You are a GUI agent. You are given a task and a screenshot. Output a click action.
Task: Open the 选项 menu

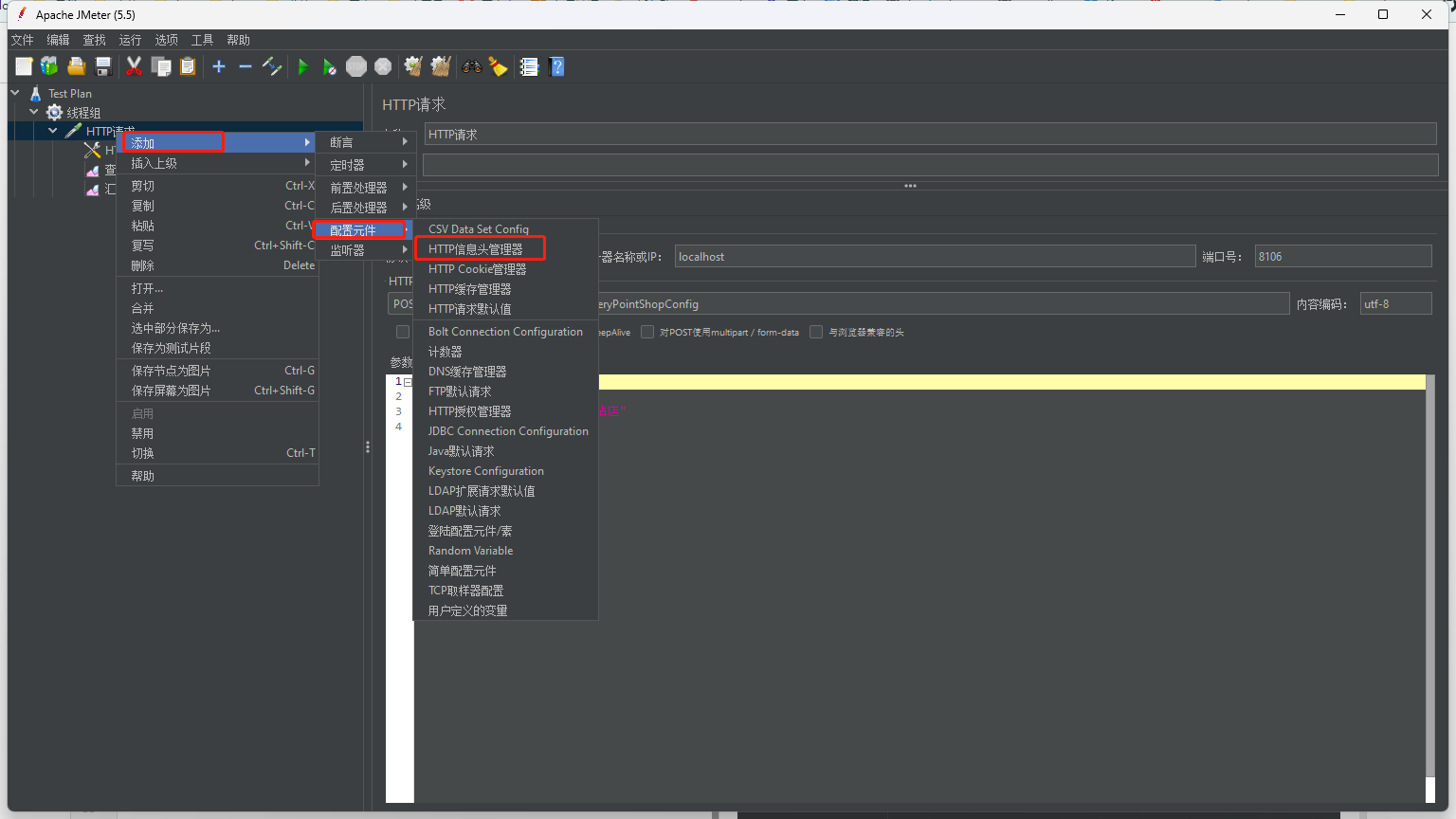(x=167, y=40)
